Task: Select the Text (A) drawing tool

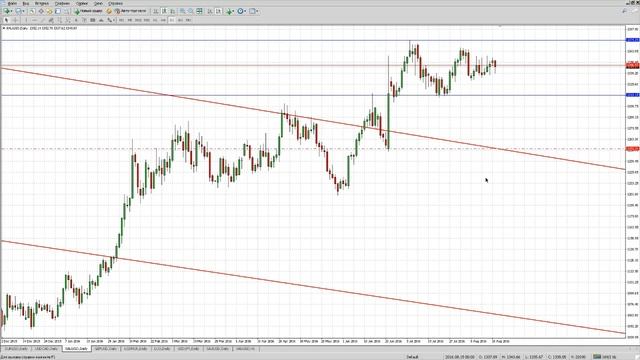Action: 76,20
